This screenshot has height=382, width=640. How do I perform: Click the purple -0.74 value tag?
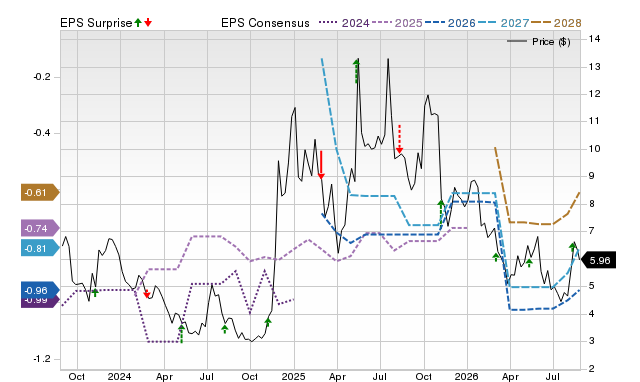point(40,228)
